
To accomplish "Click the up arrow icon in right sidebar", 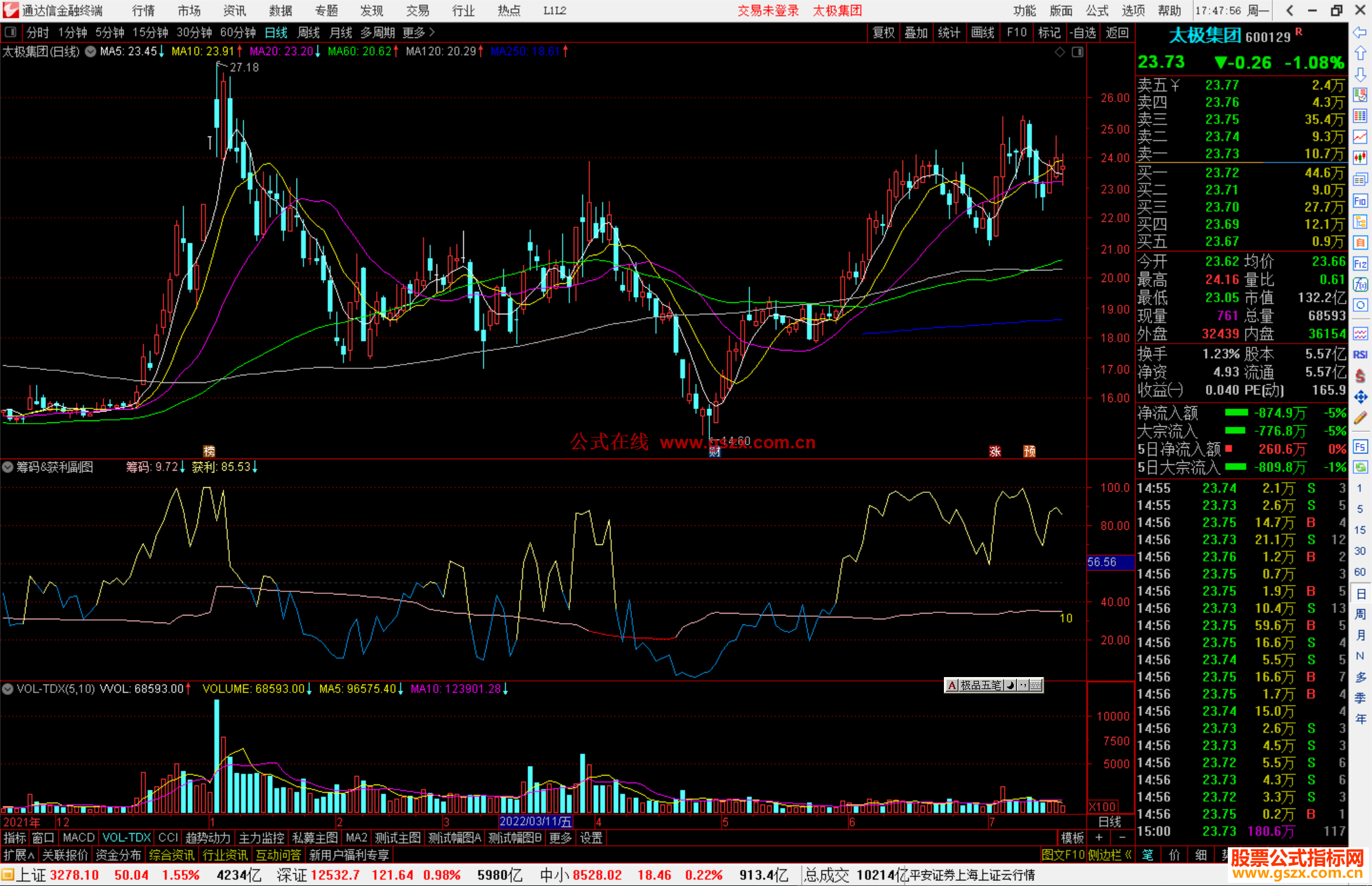I will click(x=1360, y=53).
